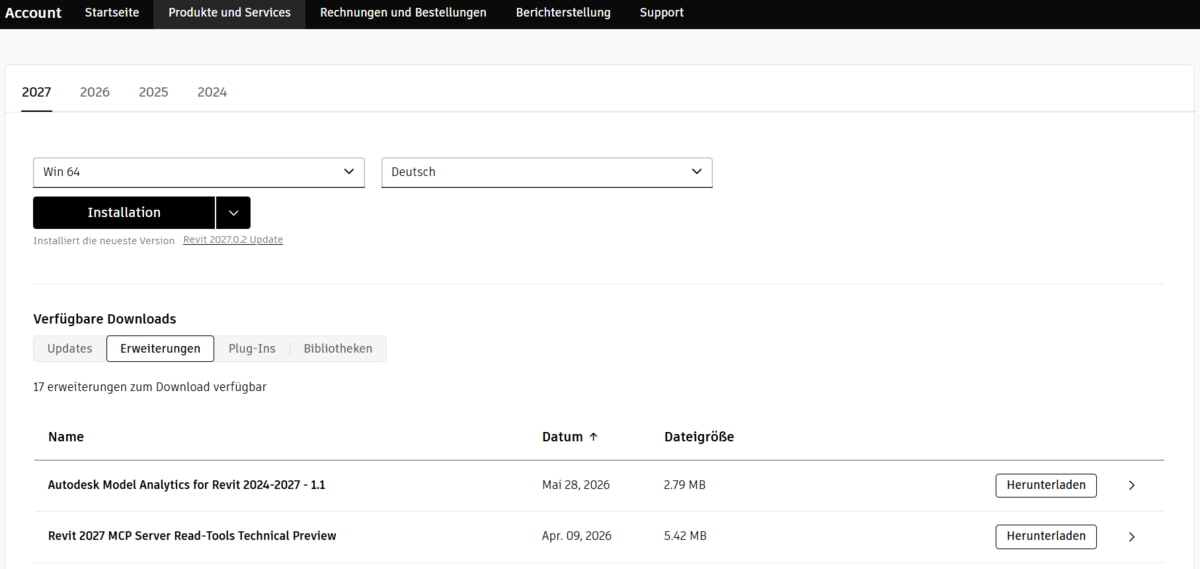Open the Startseite menu item
The height and width of the screenshot is (569, 1200).
coord(111,13)
